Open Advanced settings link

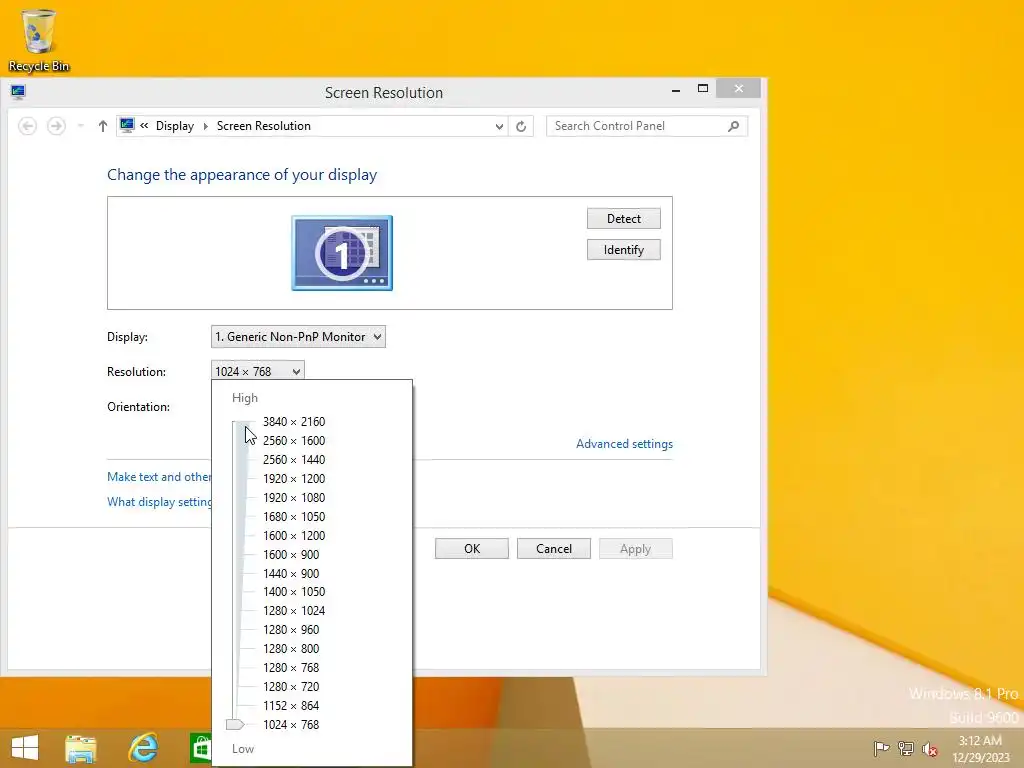click(x=624, y=444)
